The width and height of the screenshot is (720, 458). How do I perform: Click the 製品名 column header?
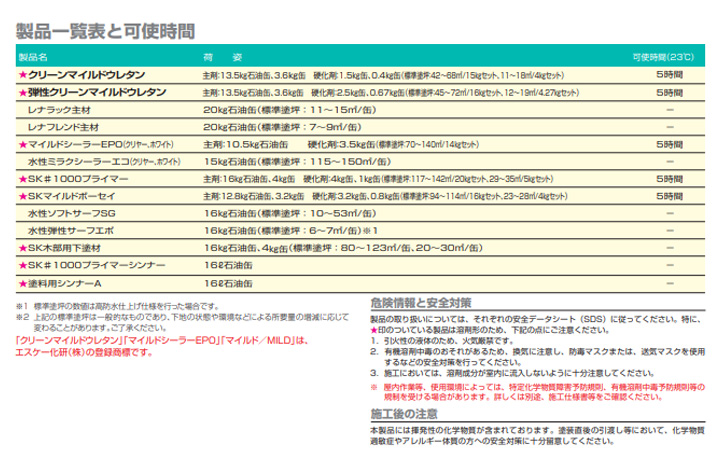pyautogui.click(x=33, y=57)
